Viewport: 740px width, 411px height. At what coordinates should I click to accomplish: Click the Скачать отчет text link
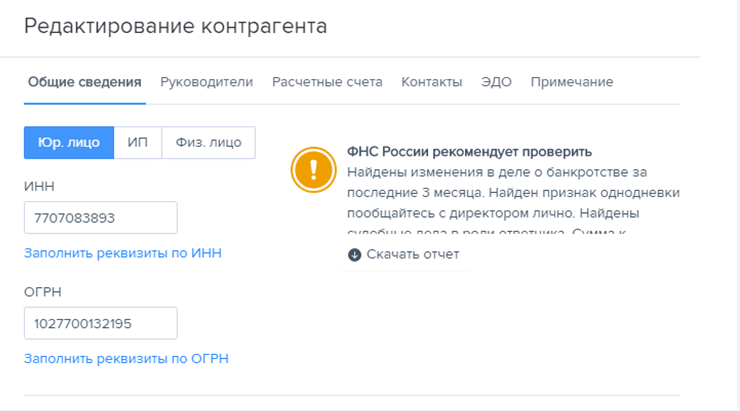click(413, 254)
